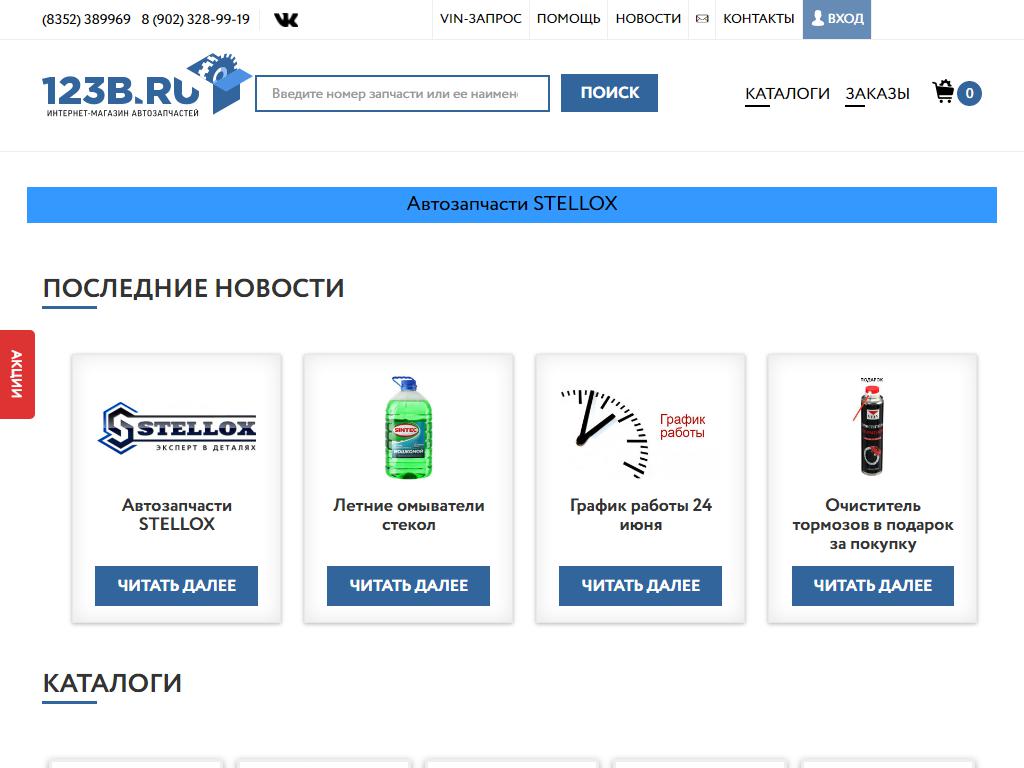Click the cart item counter badge
Screen dimensions: 1024x768
tap(969, 93)
